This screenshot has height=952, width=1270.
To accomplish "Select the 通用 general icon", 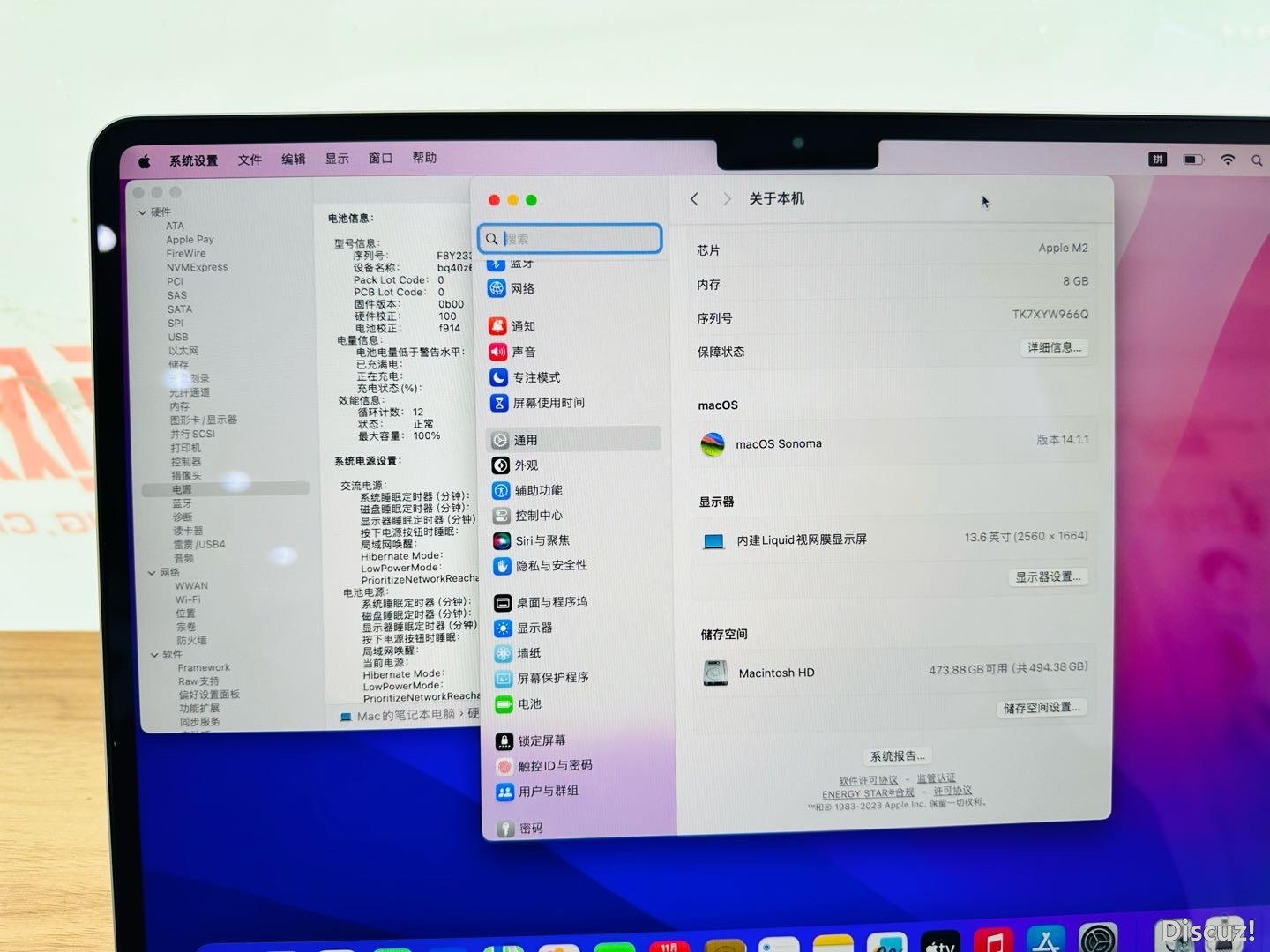I will [x=500, y=440].
